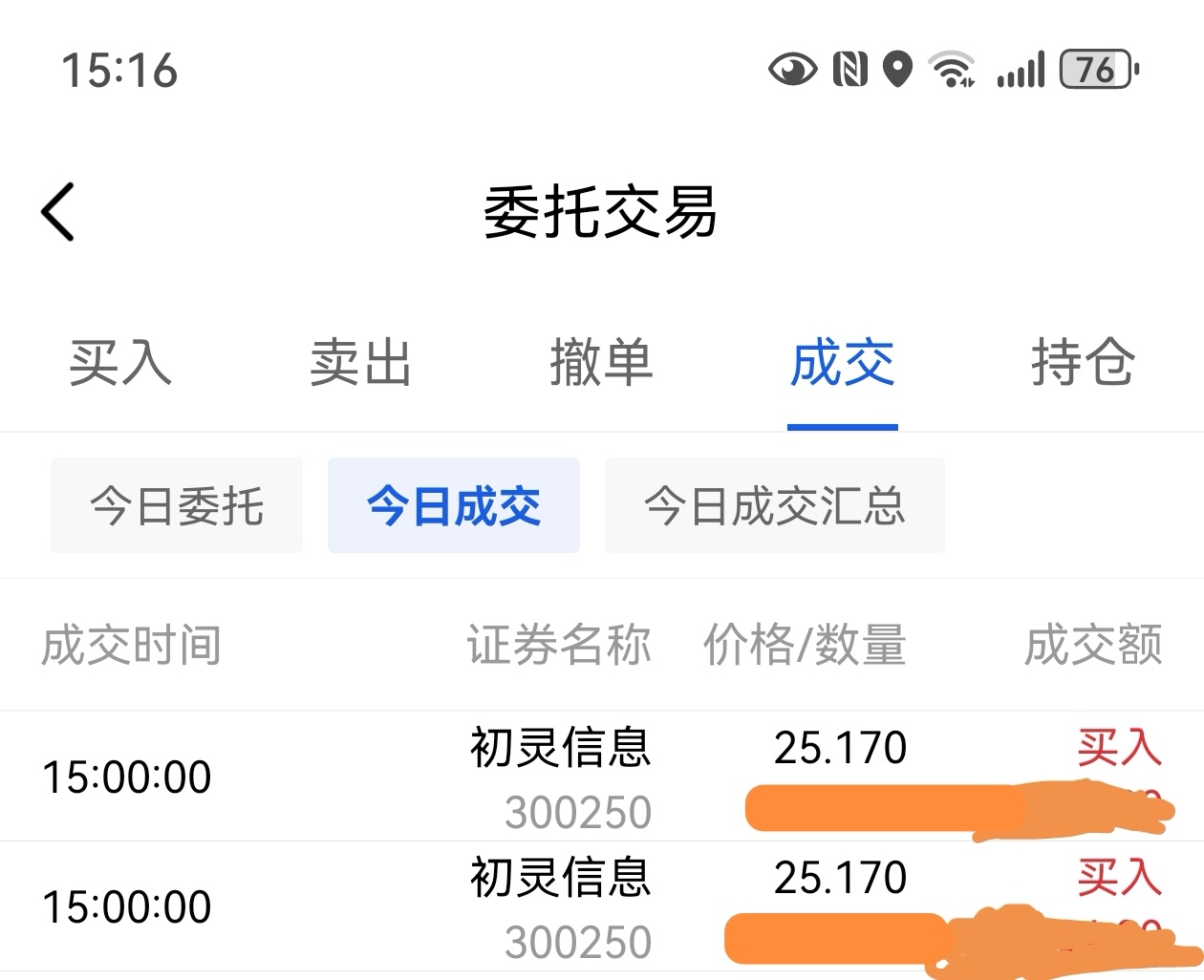Tap the 成交额 column header

[x=1094, y=646]
